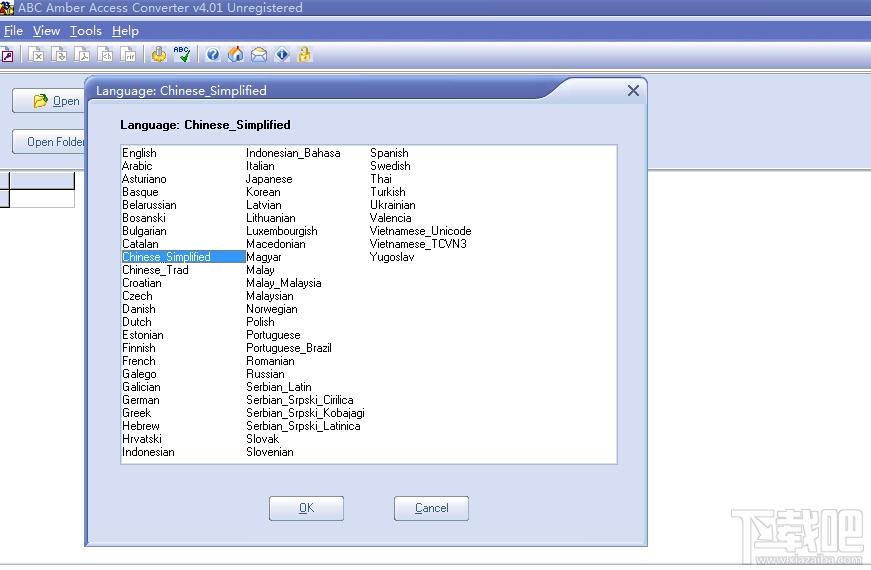Select Thai in language list
Viewport: 871px width, 570px height.
381,179
